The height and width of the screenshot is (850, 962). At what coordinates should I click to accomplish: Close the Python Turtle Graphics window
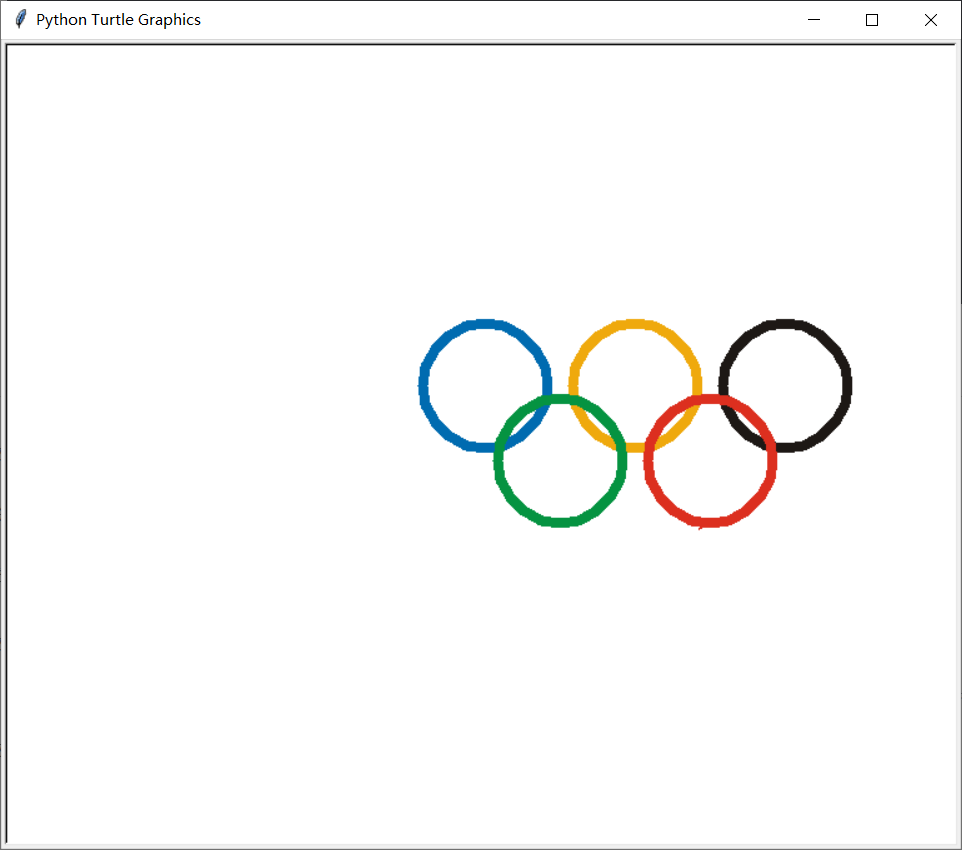point(930,20)
